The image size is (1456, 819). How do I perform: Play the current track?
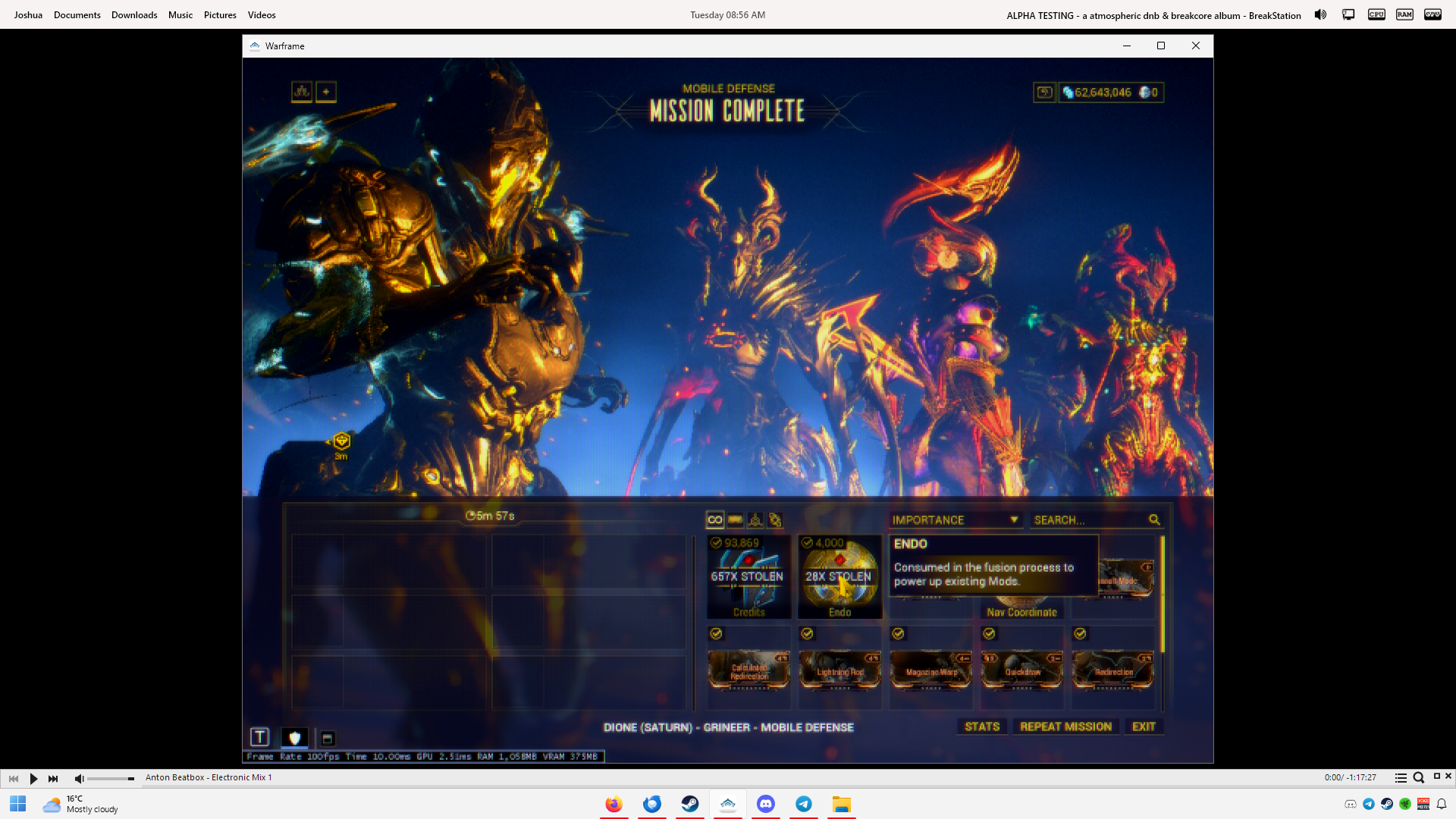pos(33,778)
